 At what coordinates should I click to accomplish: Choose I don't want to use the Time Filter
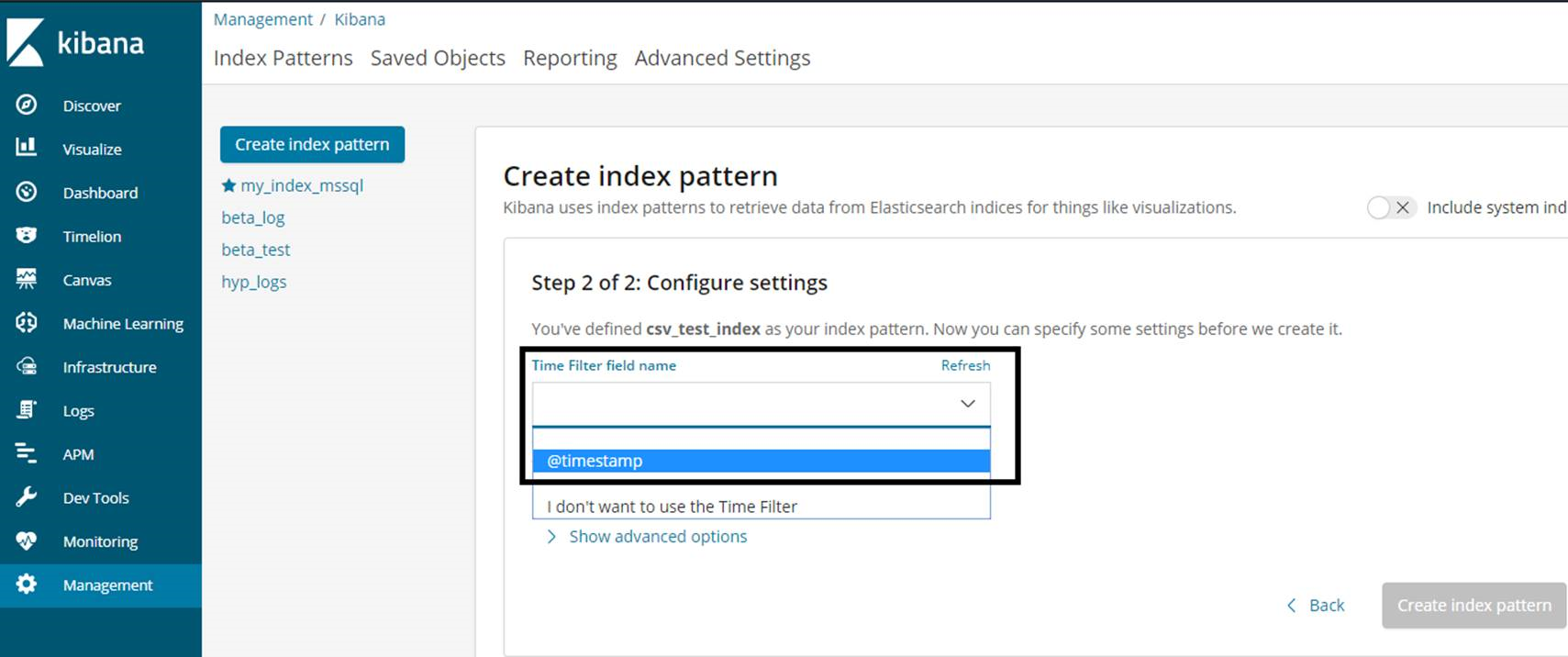coord(761,507)
